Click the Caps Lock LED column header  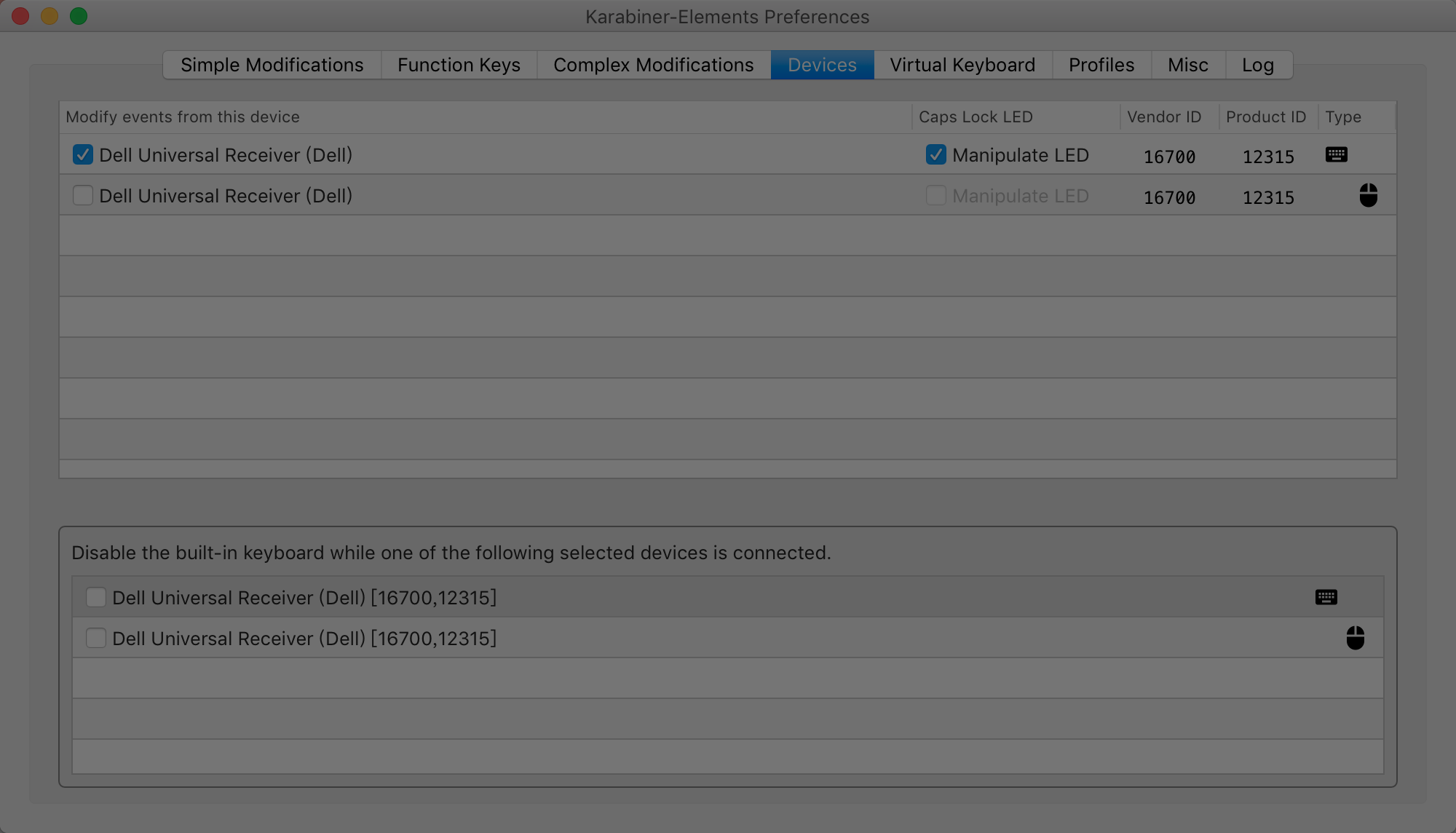click(x=976, y=117)
